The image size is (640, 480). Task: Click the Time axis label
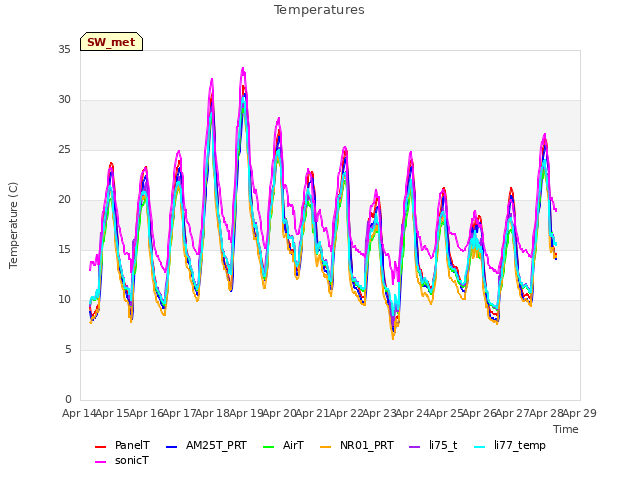[566, 429]
